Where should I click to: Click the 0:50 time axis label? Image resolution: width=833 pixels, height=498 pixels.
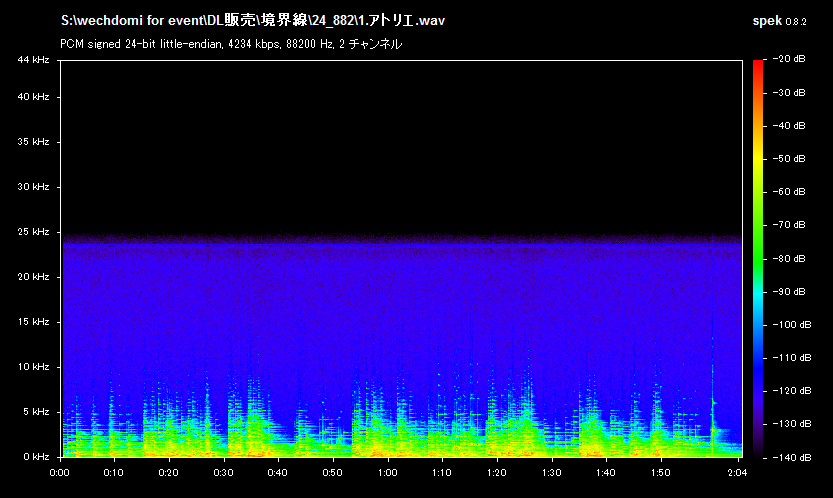[333, 472]
